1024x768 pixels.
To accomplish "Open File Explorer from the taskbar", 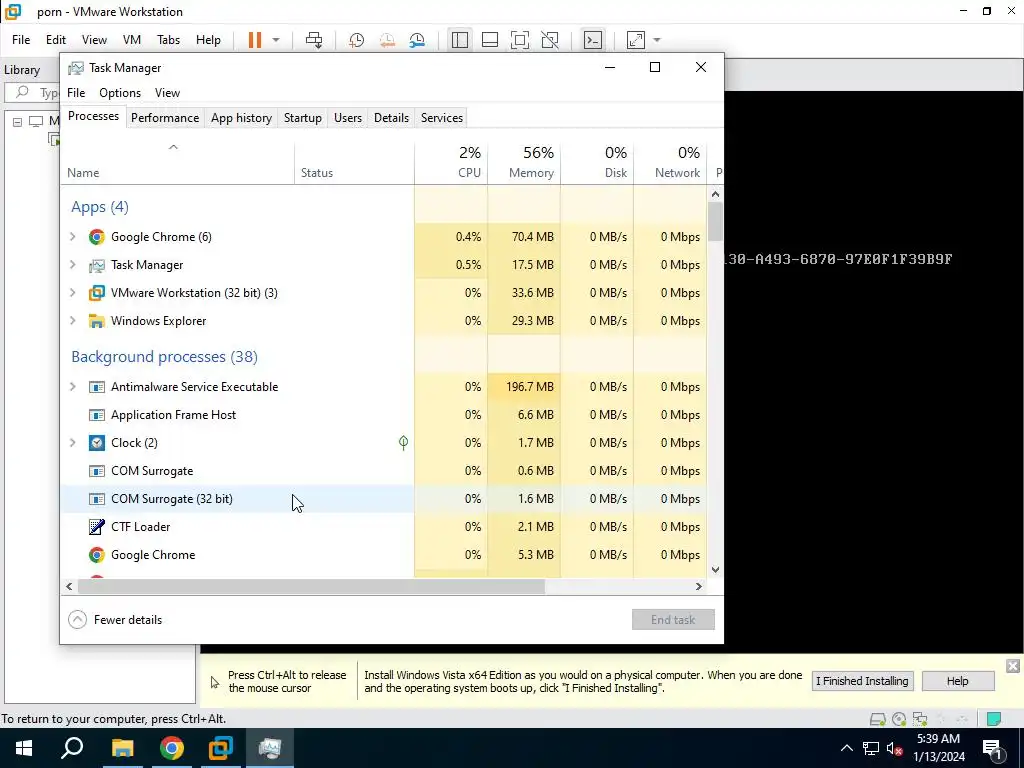I will [122, 748].
